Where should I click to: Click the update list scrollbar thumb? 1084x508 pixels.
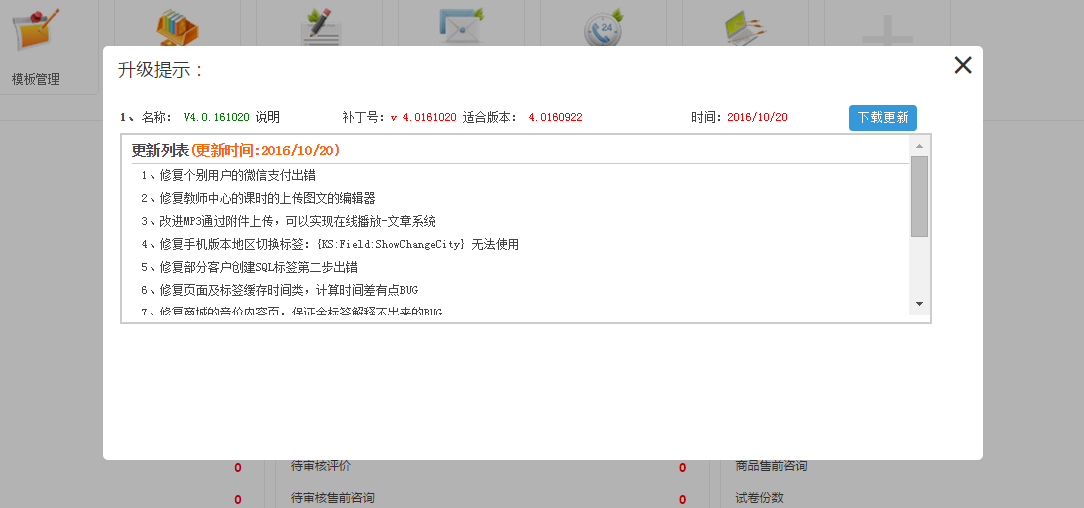coord(919,195)
